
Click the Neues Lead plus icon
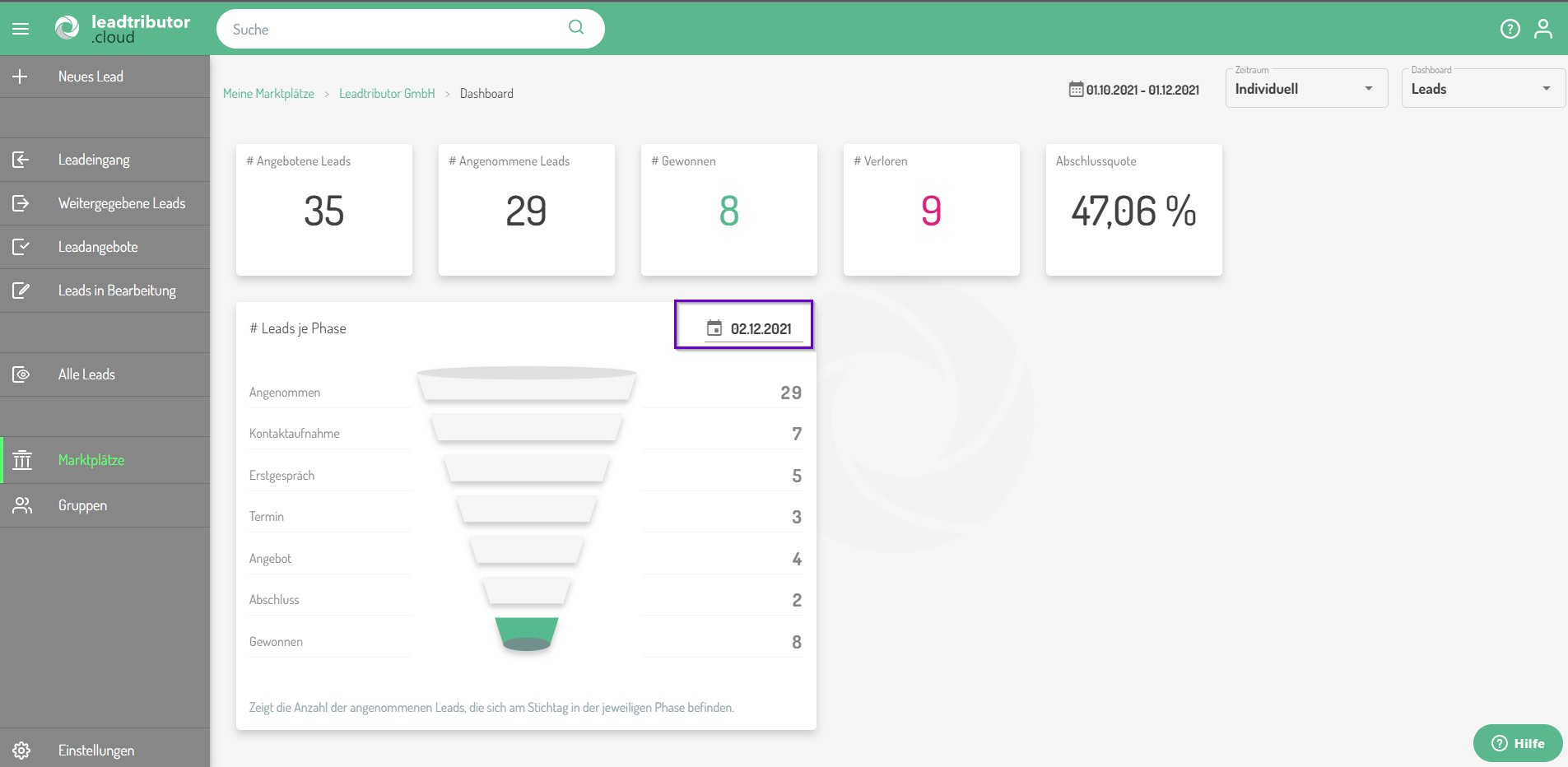[21, 77]
